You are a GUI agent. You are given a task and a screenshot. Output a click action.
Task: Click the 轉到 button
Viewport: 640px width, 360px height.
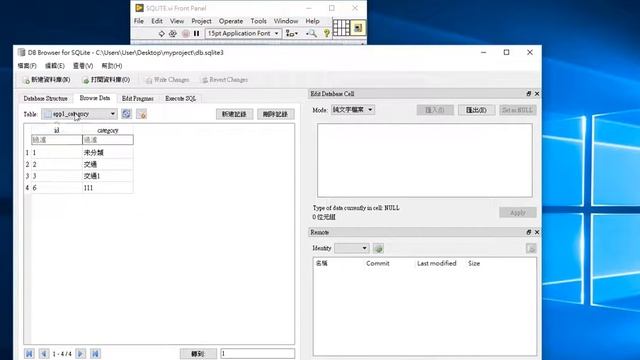pyautogui.click(x=198, y=354)
